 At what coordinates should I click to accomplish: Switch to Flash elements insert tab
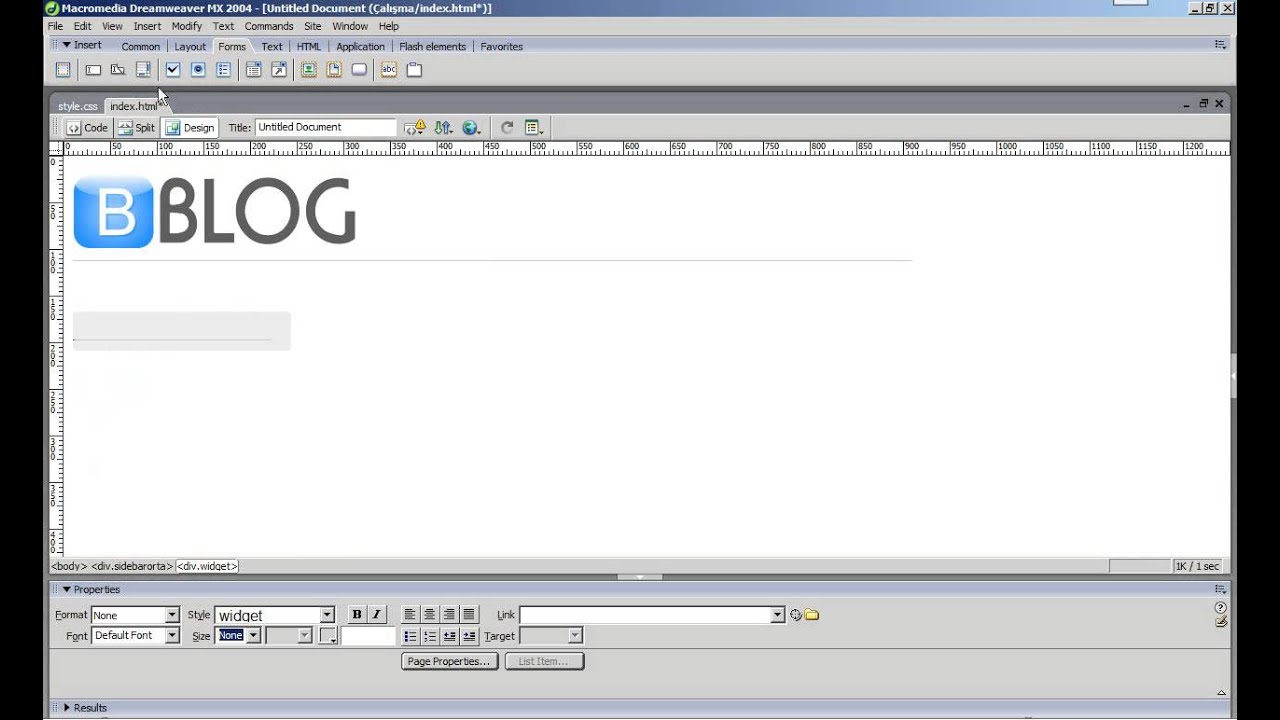[x=432, y=46]
